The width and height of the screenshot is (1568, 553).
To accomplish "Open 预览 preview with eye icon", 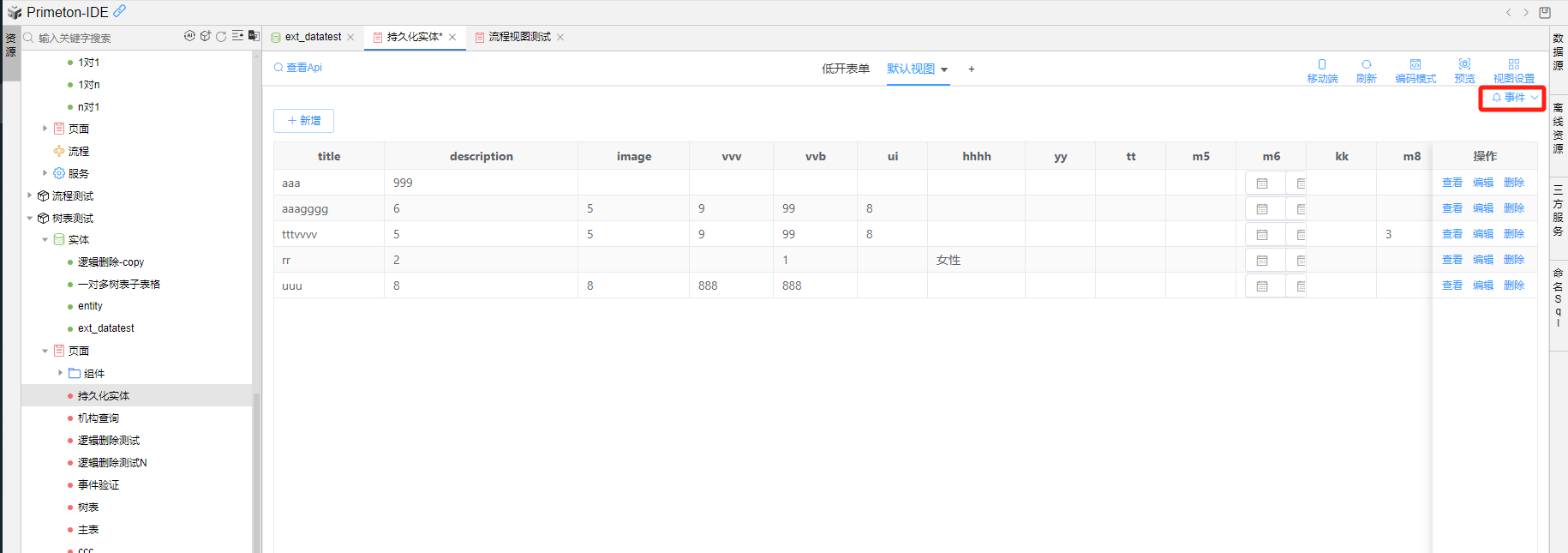I will click(1464, 70).
